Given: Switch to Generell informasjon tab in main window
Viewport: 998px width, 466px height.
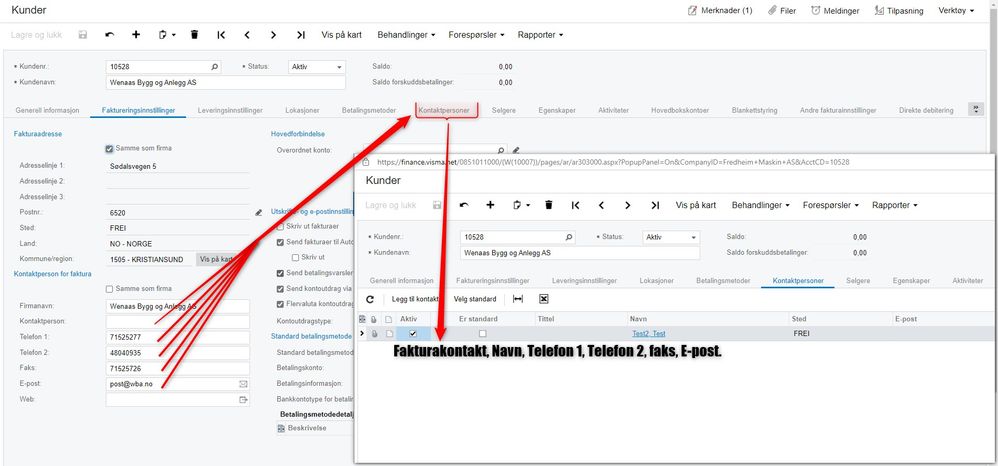Looking at the screenshot, I should tap(46, 110).
